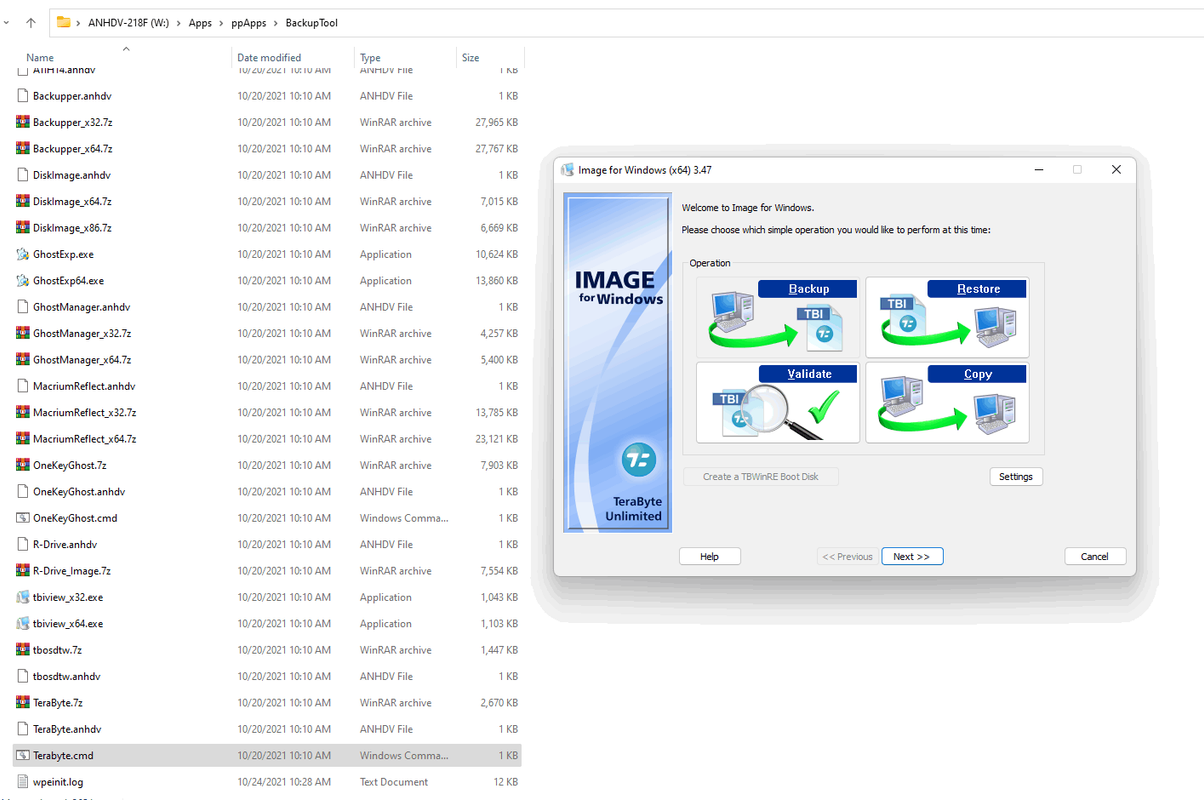Select the GhostManager_x64.7z file name

[x=82, y=360]
